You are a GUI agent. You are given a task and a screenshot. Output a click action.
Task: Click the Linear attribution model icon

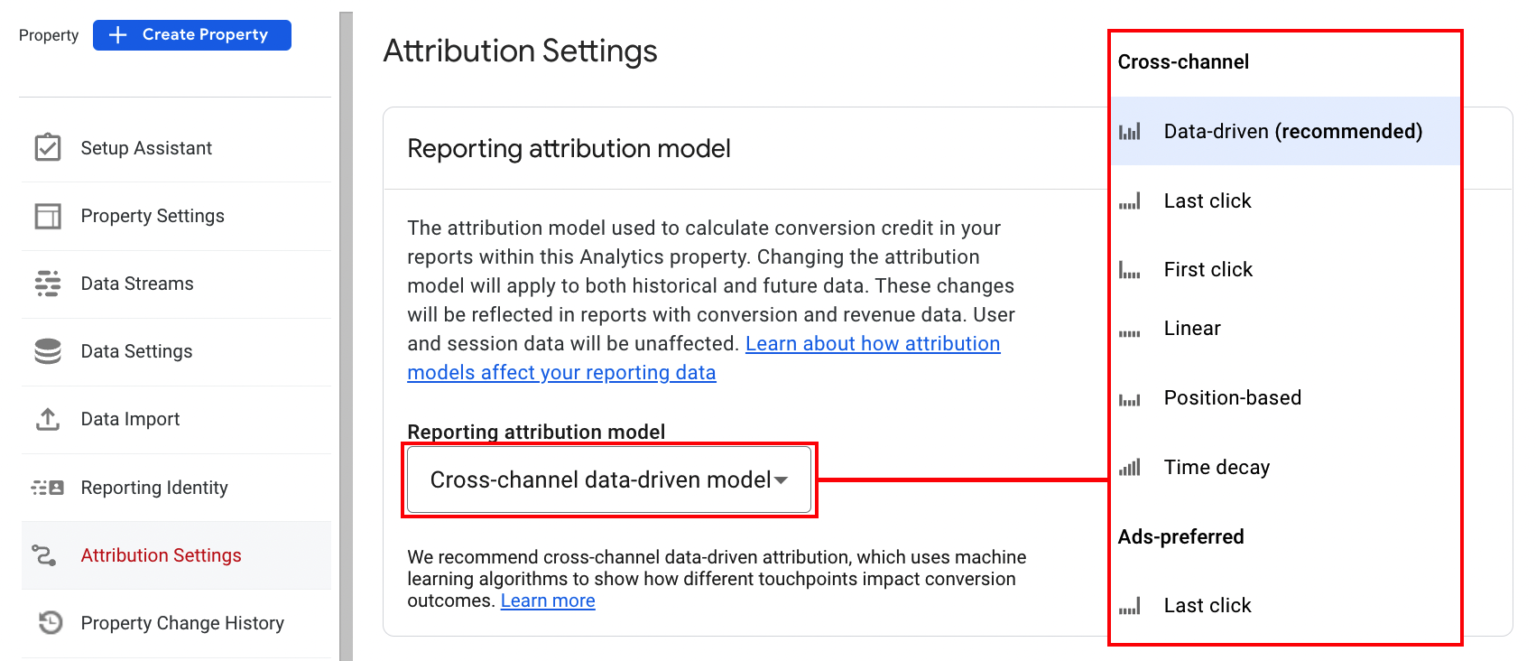click(x=1130, y=328)
